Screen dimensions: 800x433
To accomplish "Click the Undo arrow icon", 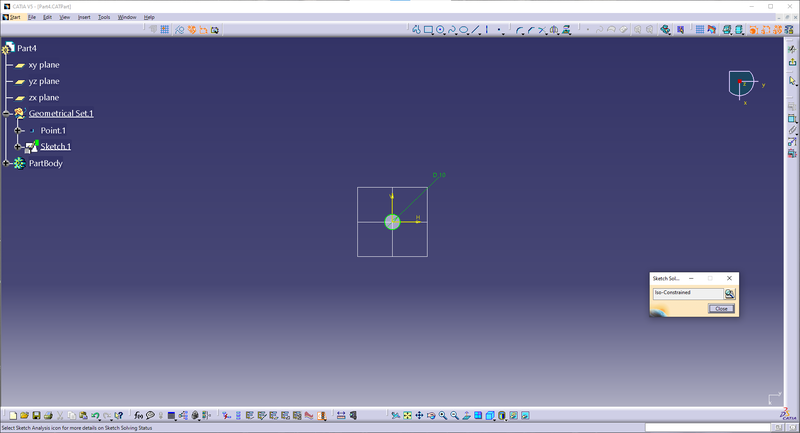I will pyautogui.click(x=95, y=415).
